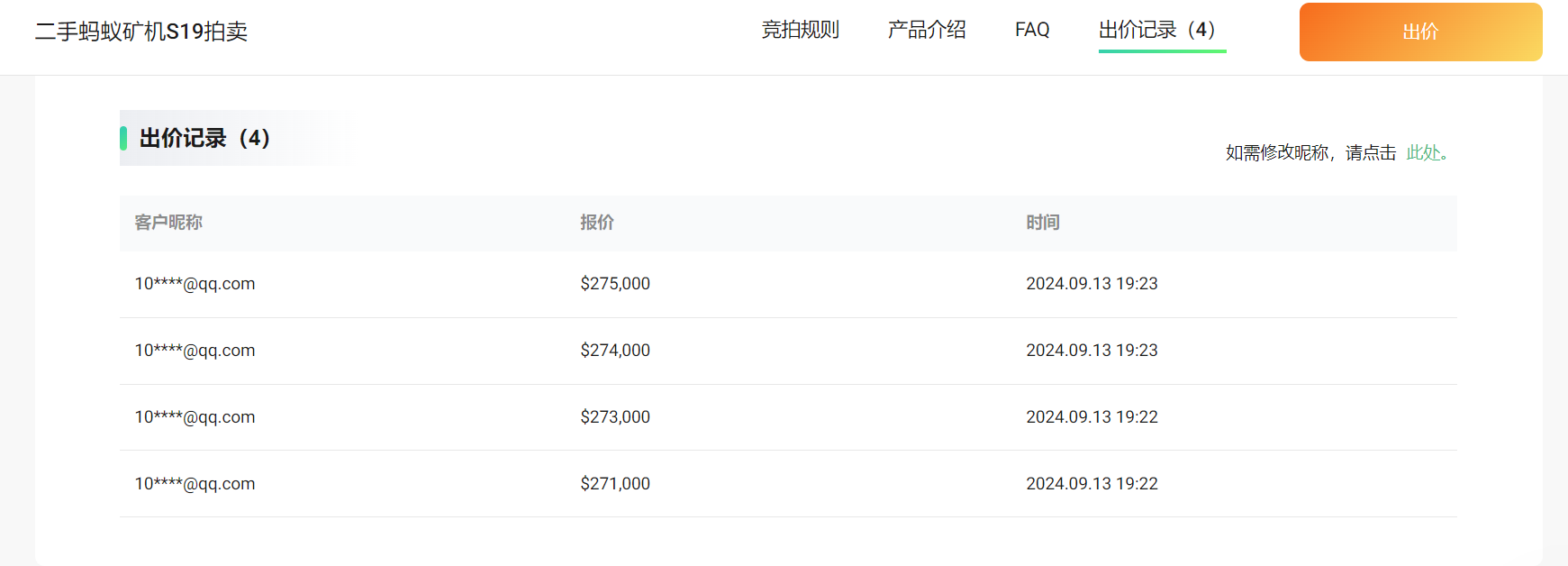Select the $275,000 bid amount
The image size is (1568, 566).
click(615, 284)
